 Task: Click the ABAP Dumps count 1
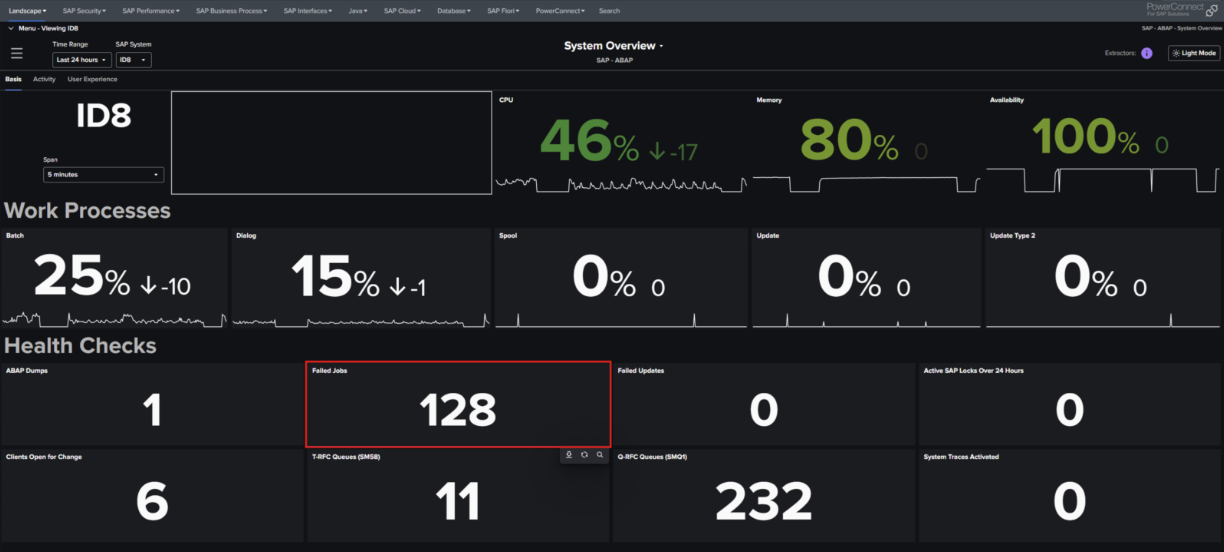tap(152, 411)
